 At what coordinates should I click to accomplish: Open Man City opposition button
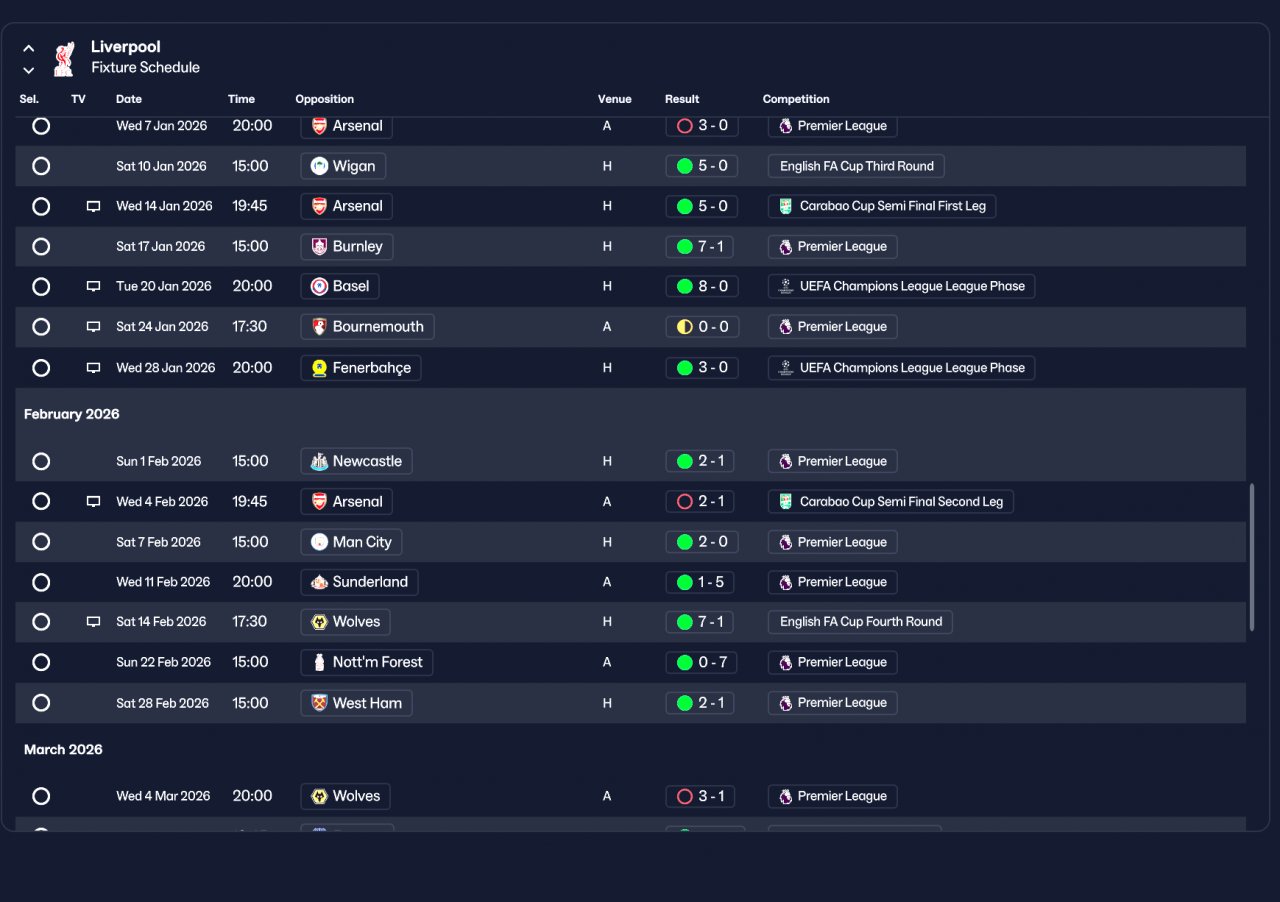coord(351,541)
